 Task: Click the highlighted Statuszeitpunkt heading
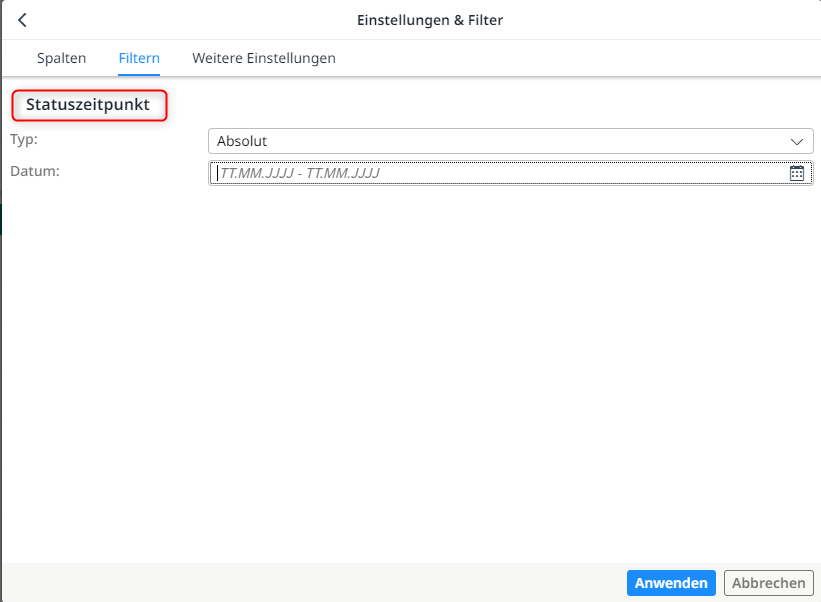pos(89,105)
